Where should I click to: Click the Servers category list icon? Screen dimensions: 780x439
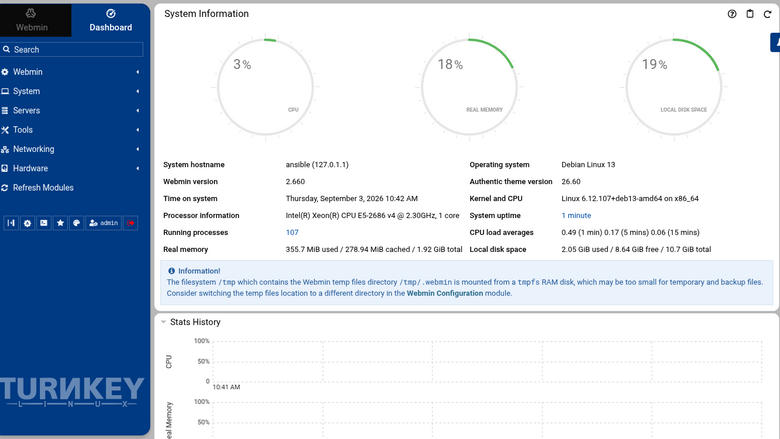click(x=5, y=110)
